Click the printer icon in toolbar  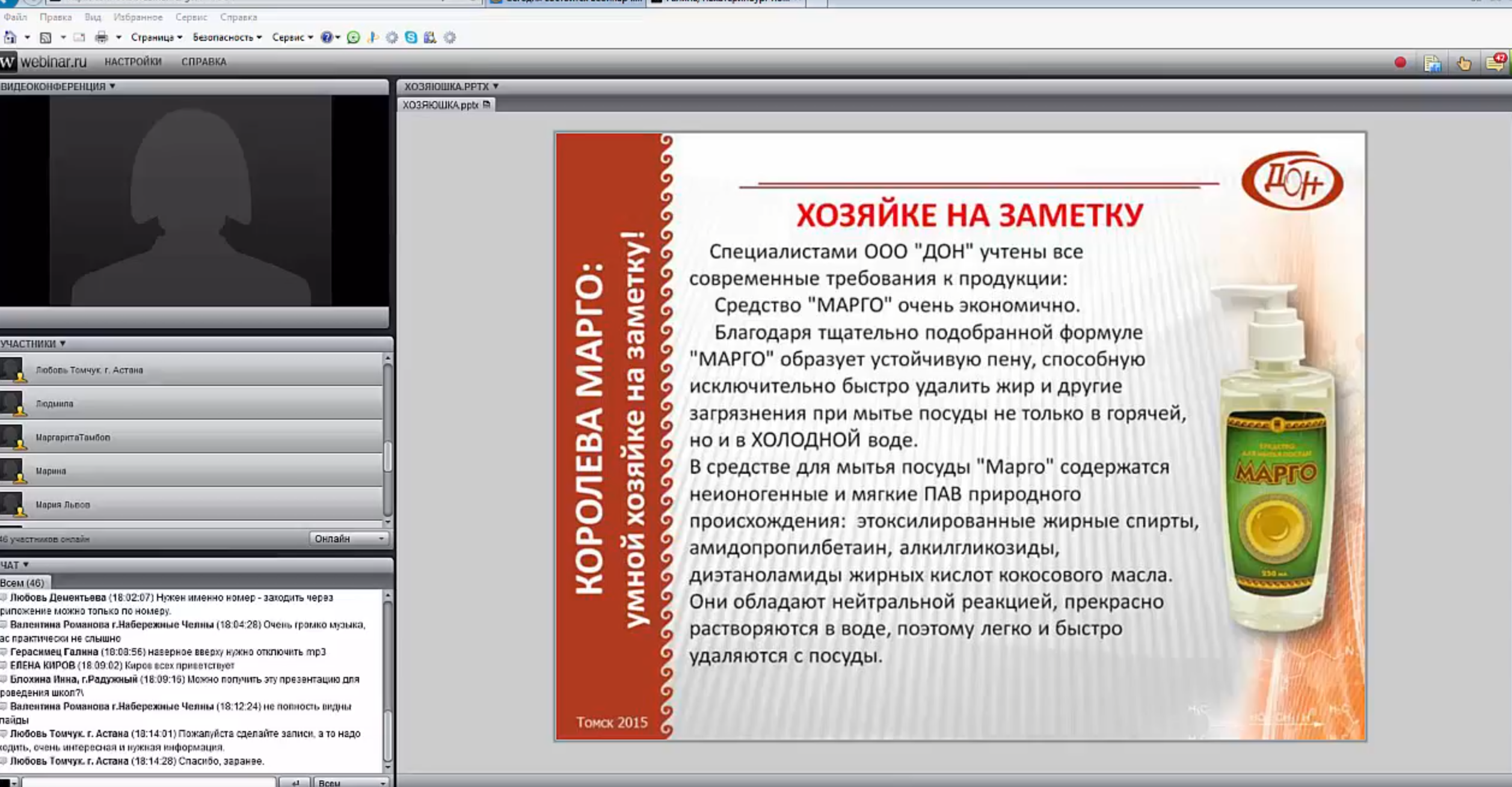tap(102, 38)
